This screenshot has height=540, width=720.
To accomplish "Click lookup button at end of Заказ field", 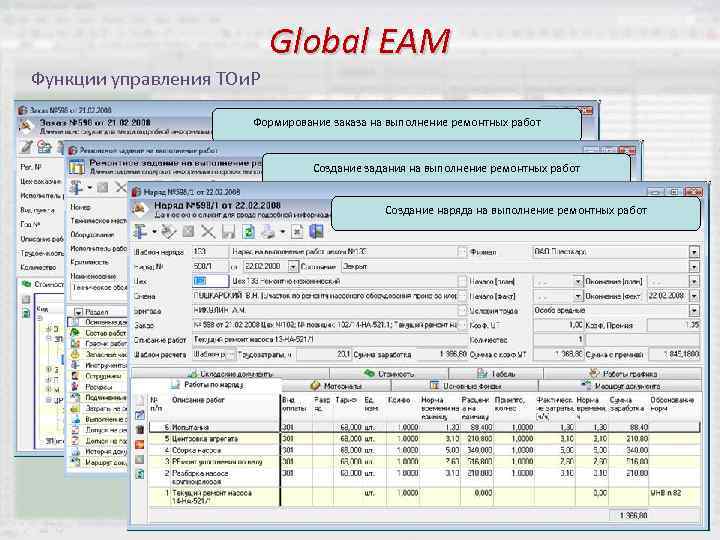I will coord(462,325).
